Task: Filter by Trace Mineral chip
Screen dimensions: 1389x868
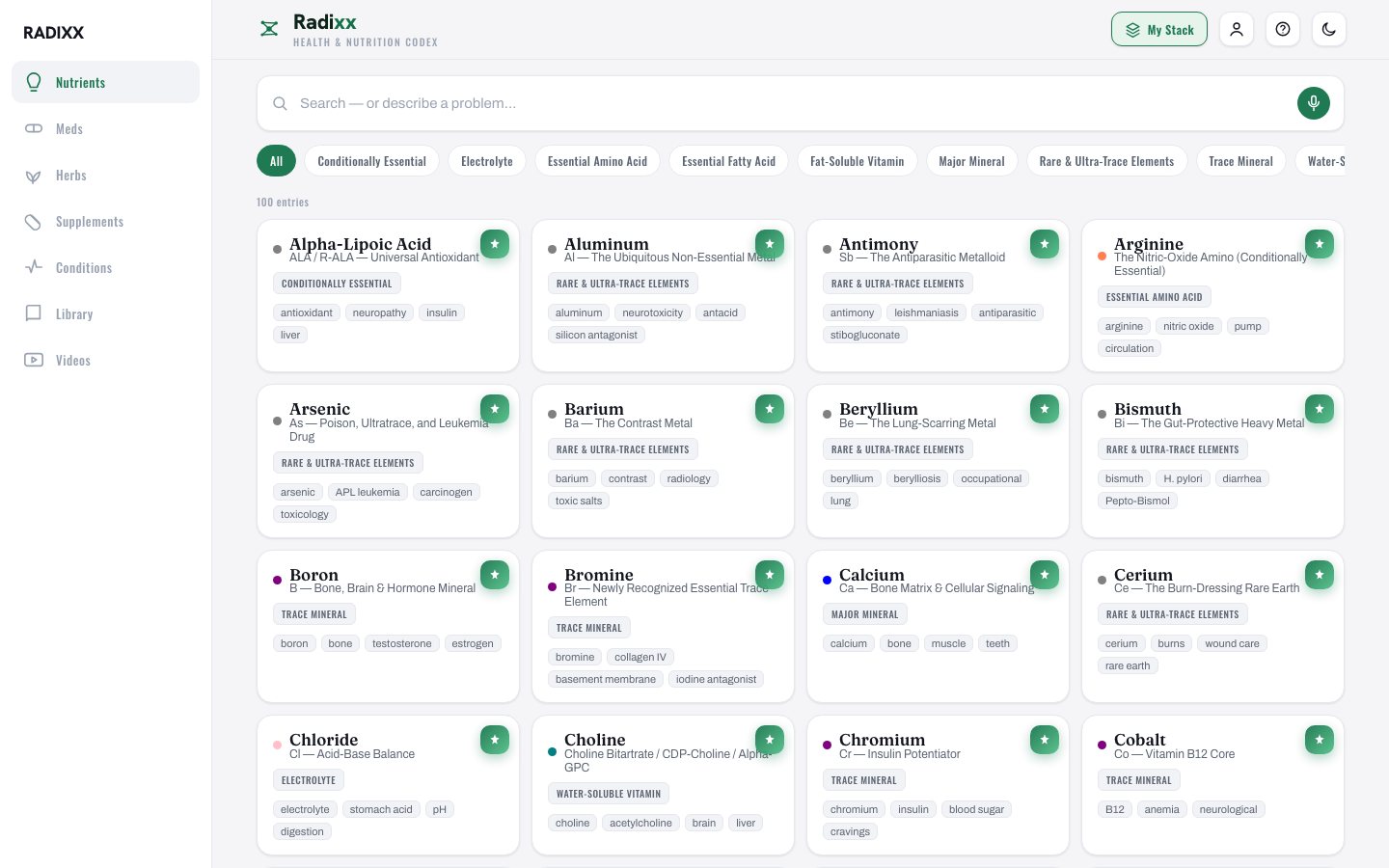Action: pos(1240,161)
